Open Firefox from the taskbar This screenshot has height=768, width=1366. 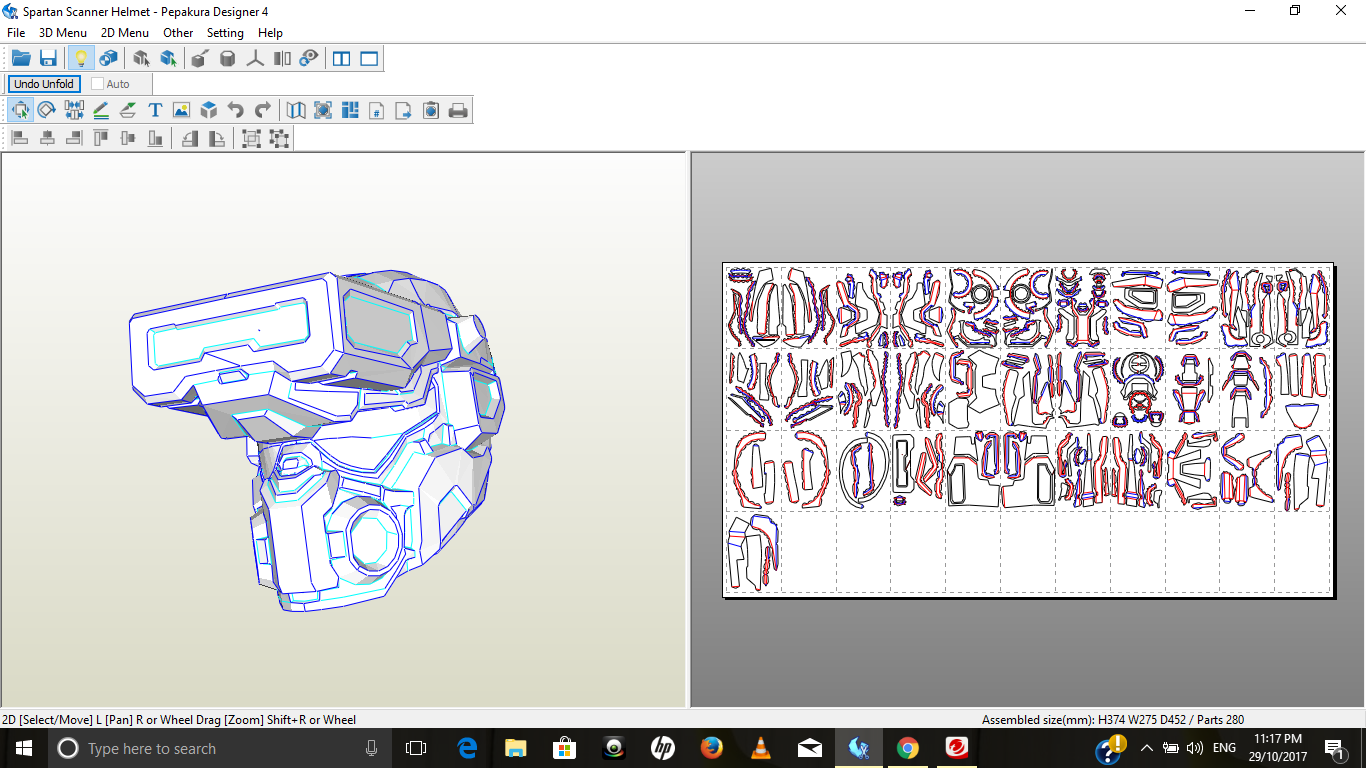(711, 748)
